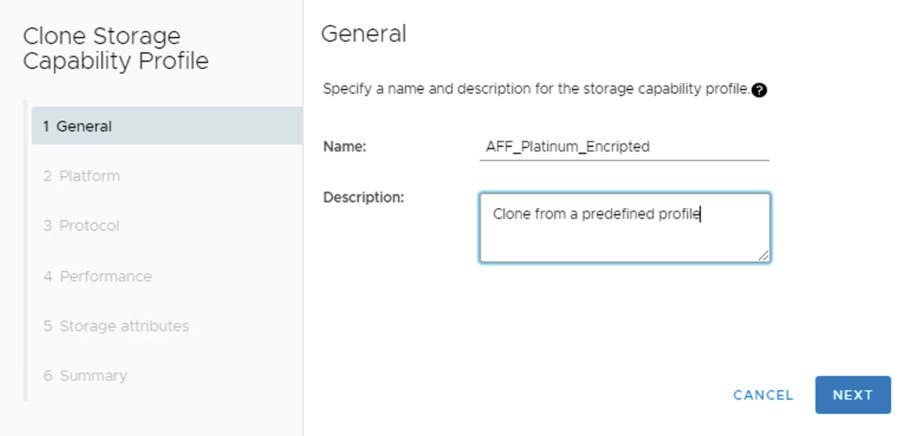Click the 'Specify a name and description' instruction text
This screenshot has height=436, width=913.
point(535,89)
